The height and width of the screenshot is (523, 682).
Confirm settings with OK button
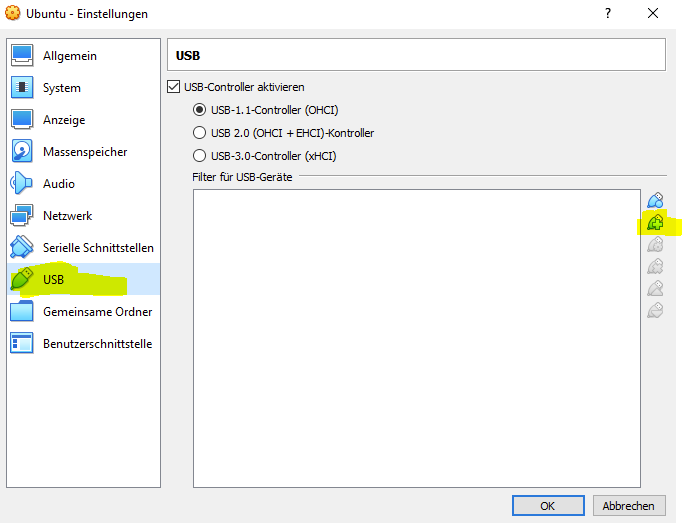(x=548, y=506)
